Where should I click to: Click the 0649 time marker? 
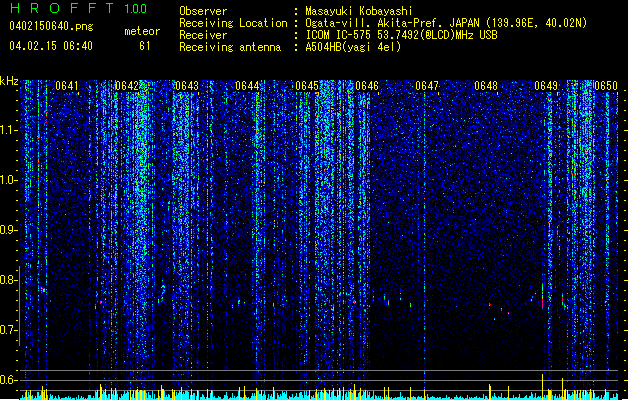pyautogui.click(x=546, y=86)
